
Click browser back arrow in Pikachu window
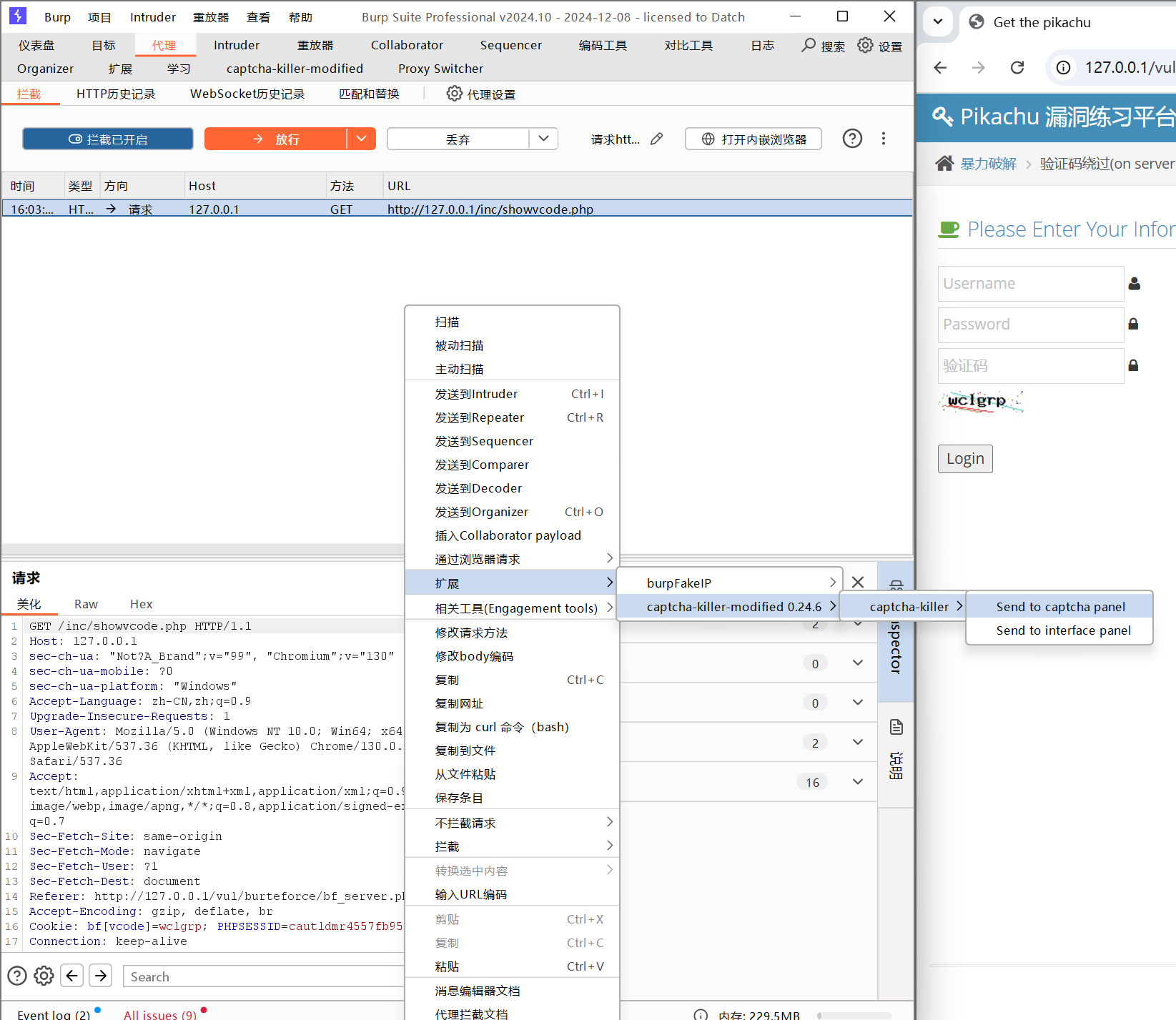[941, 67]
